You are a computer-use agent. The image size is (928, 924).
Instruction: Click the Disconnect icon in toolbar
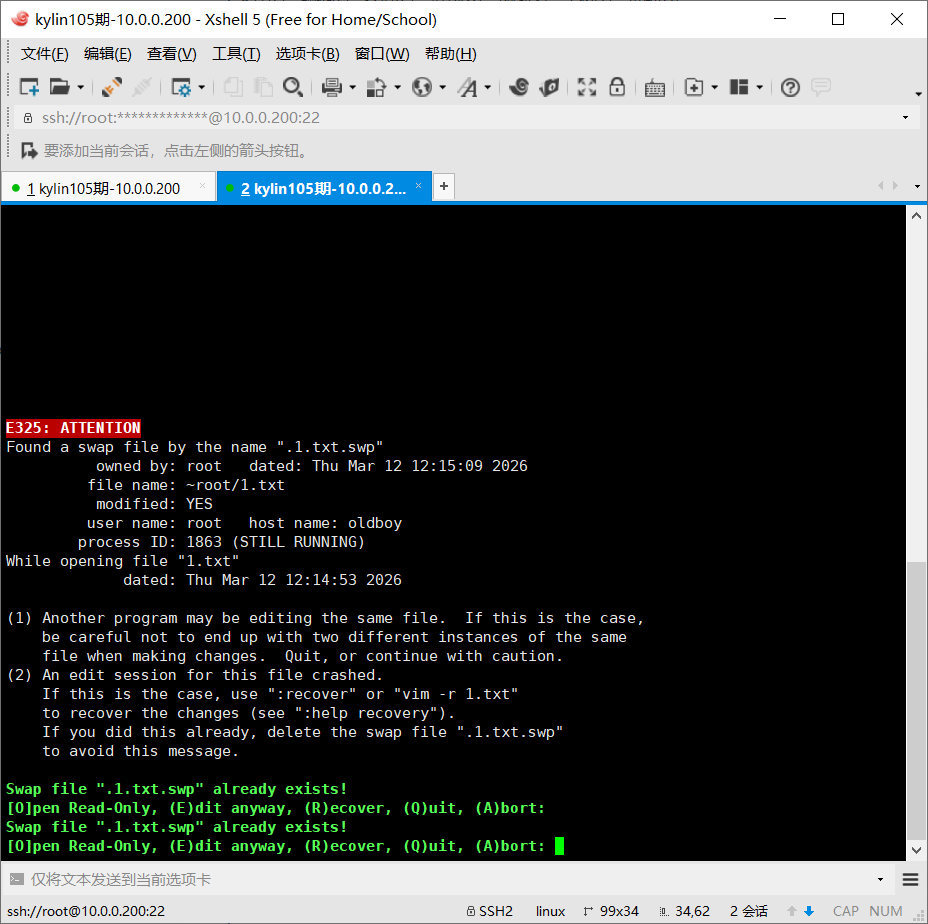pyautogui.click(x=111, y=88)
